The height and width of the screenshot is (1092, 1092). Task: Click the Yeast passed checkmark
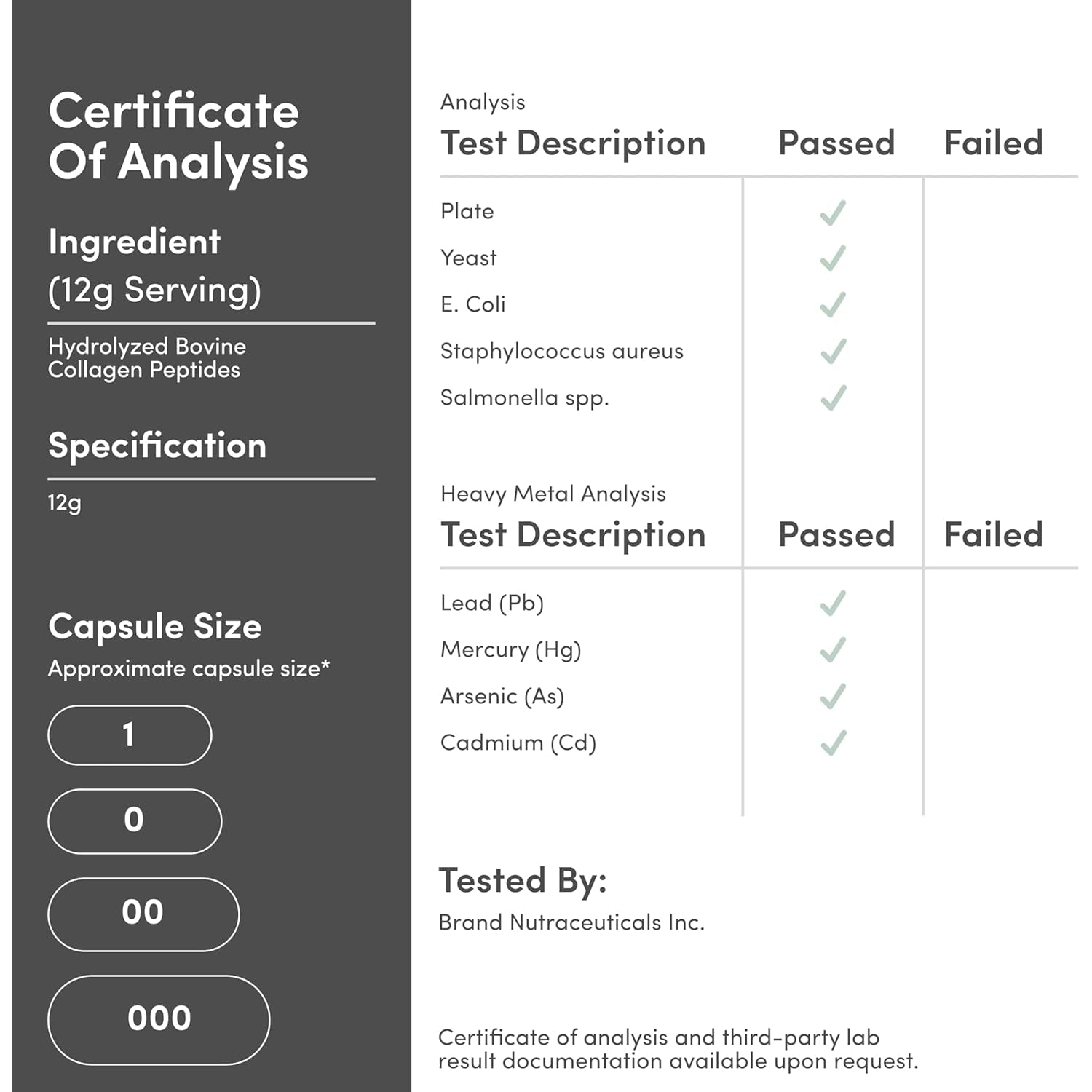tap(833, 258)
